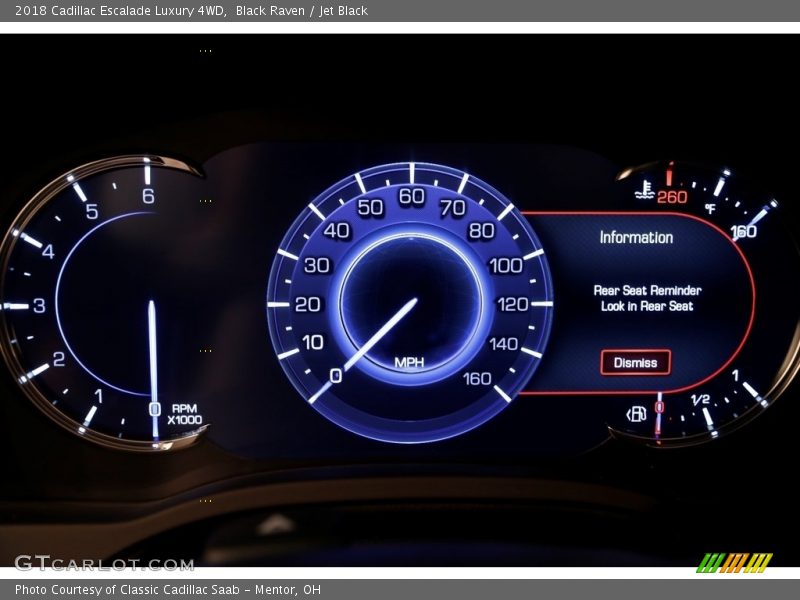Click the red 260 temperature reading
This screenshot has height=600, width=800.
tap(671, 197)
